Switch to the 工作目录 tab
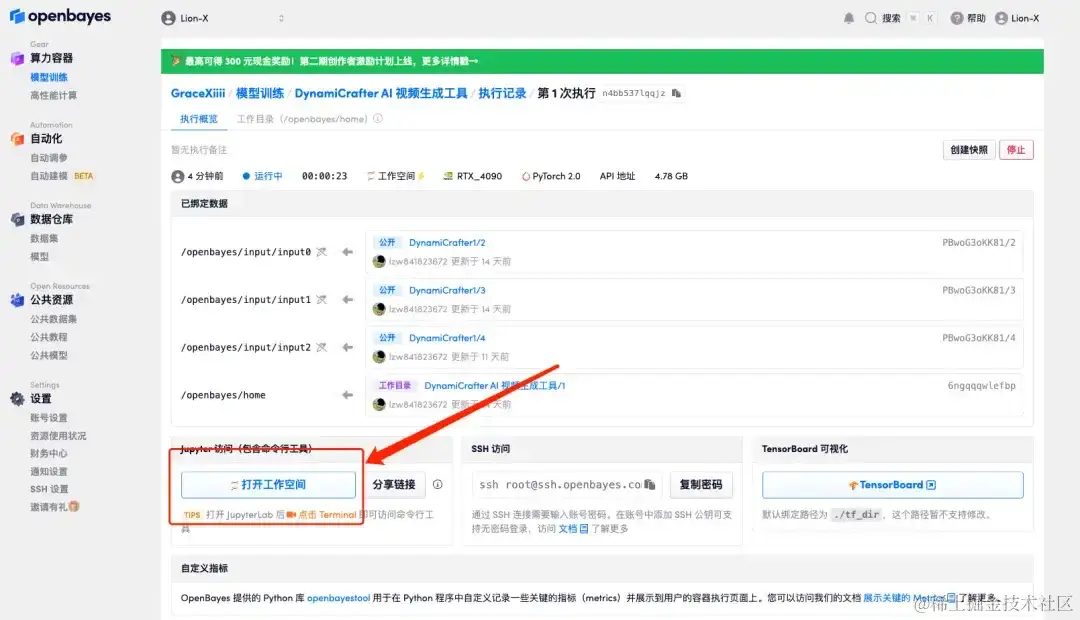 coord(302,119)
